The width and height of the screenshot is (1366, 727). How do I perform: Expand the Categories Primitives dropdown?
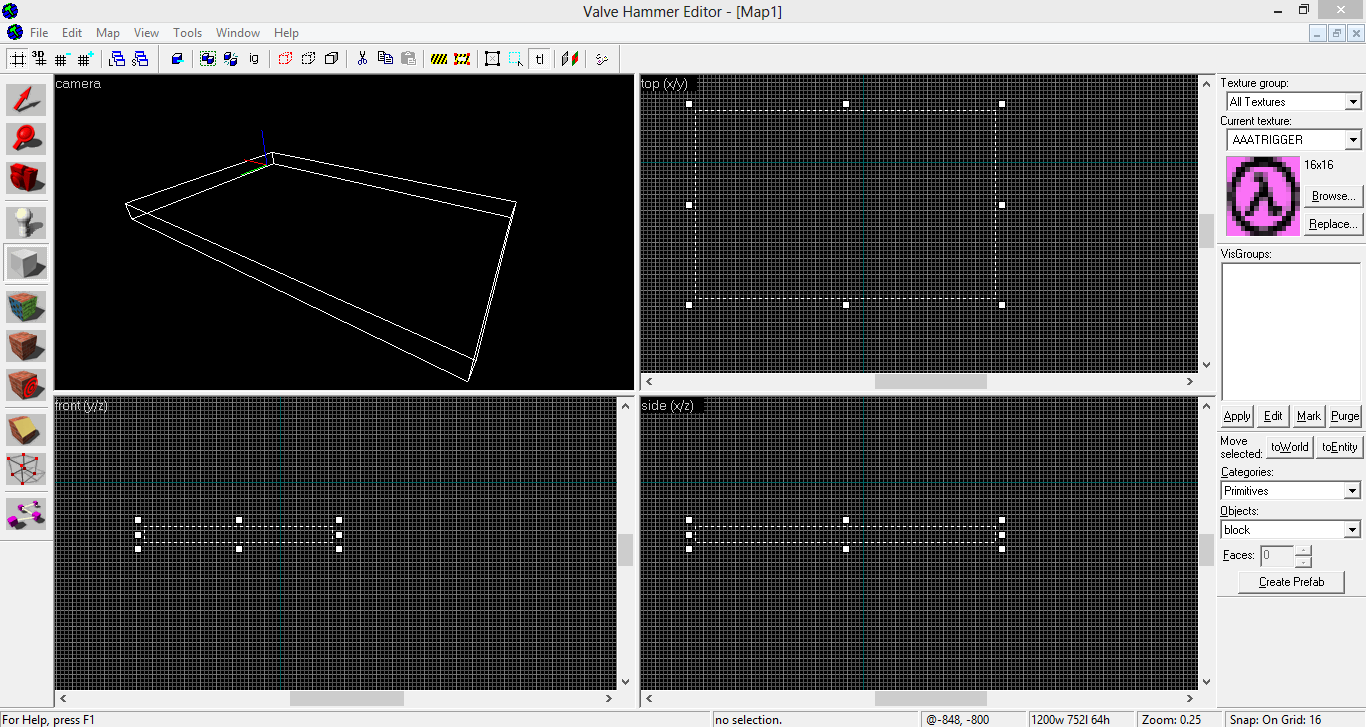pyautogui.click(x=1353, y=491)
